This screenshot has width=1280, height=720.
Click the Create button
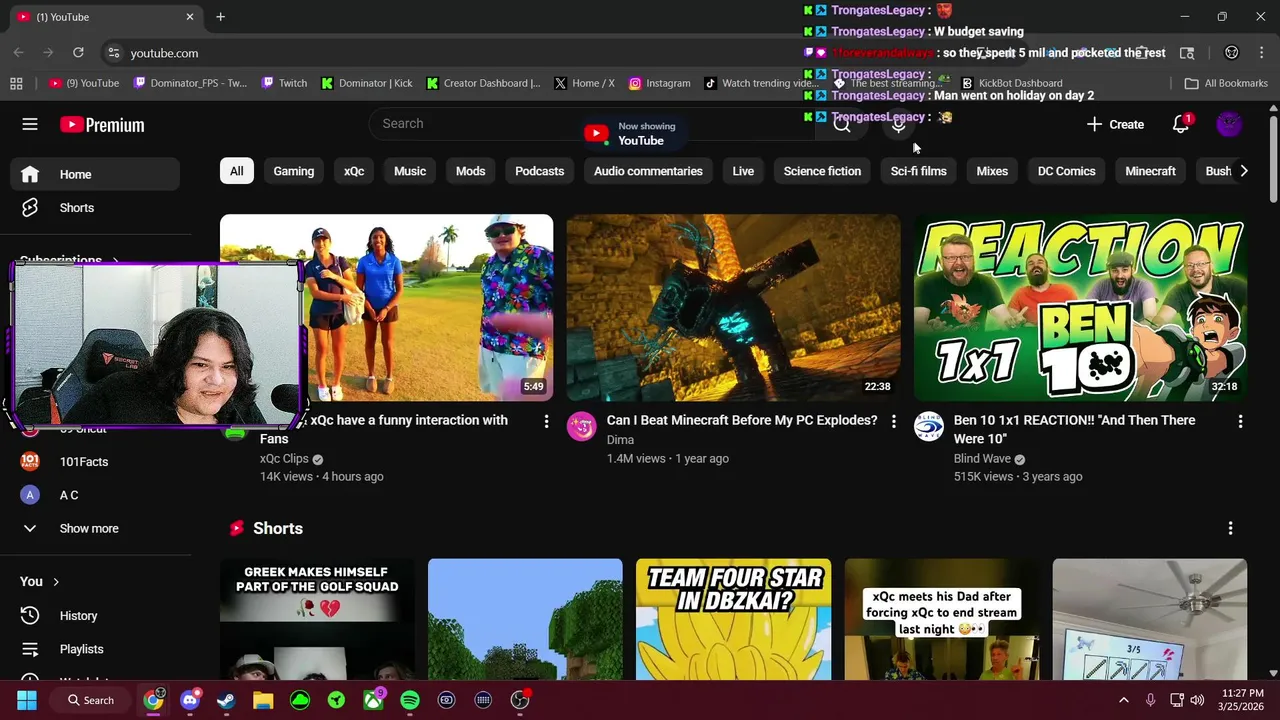(1115, 124)
